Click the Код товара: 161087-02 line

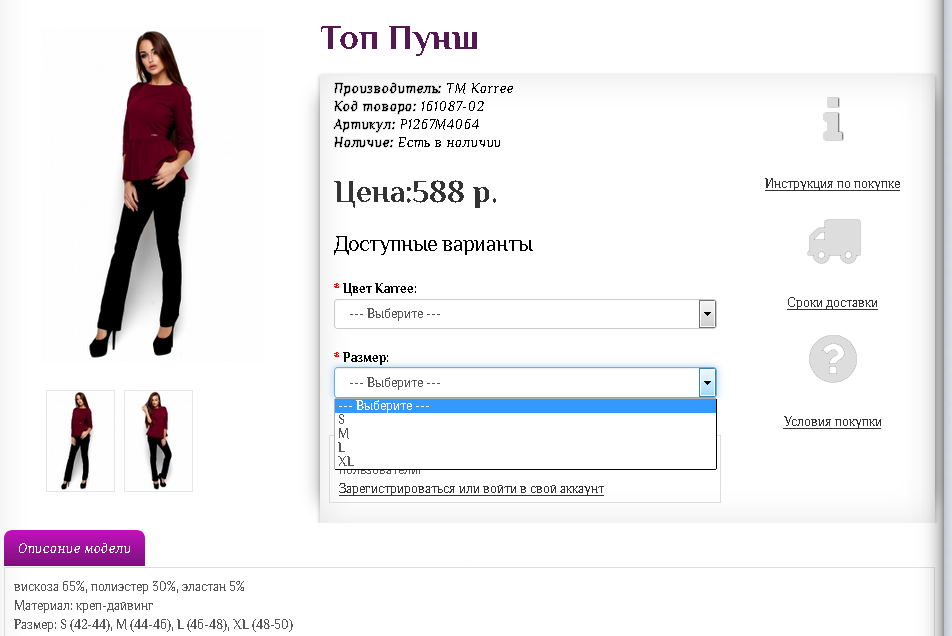(x=409, y=106)
